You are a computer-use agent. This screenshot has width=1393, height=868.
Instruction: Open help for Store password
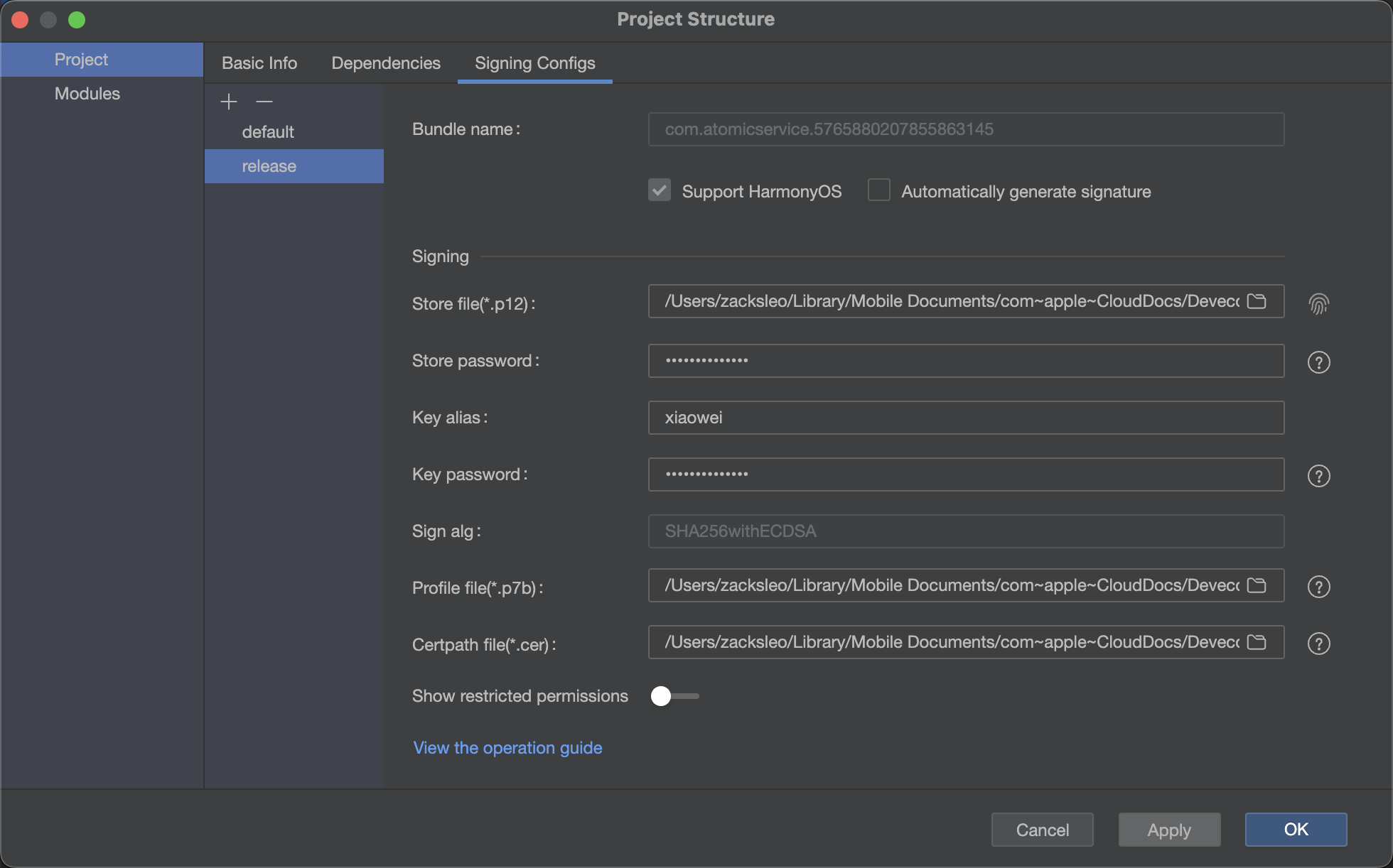click(x=1318, y=362)
